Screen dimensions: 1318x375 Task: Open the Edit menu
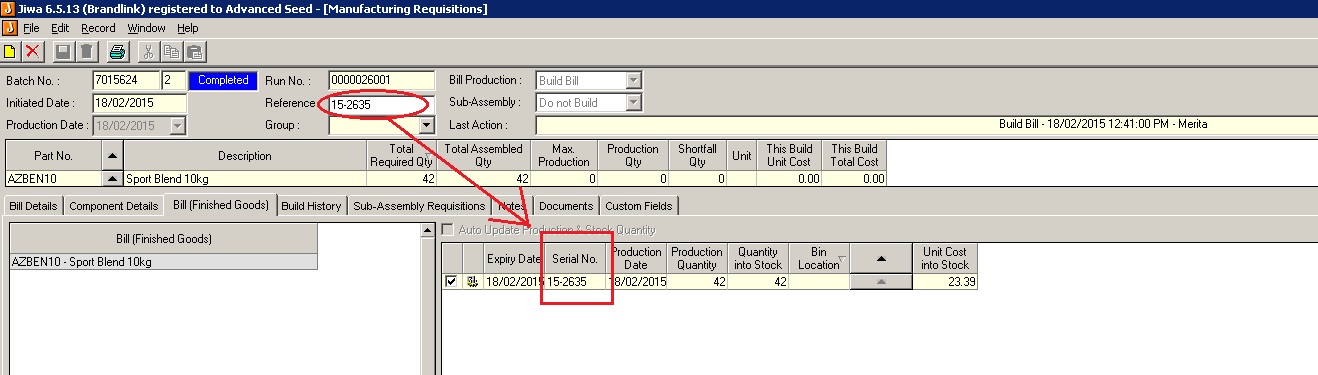pos(60,28)
